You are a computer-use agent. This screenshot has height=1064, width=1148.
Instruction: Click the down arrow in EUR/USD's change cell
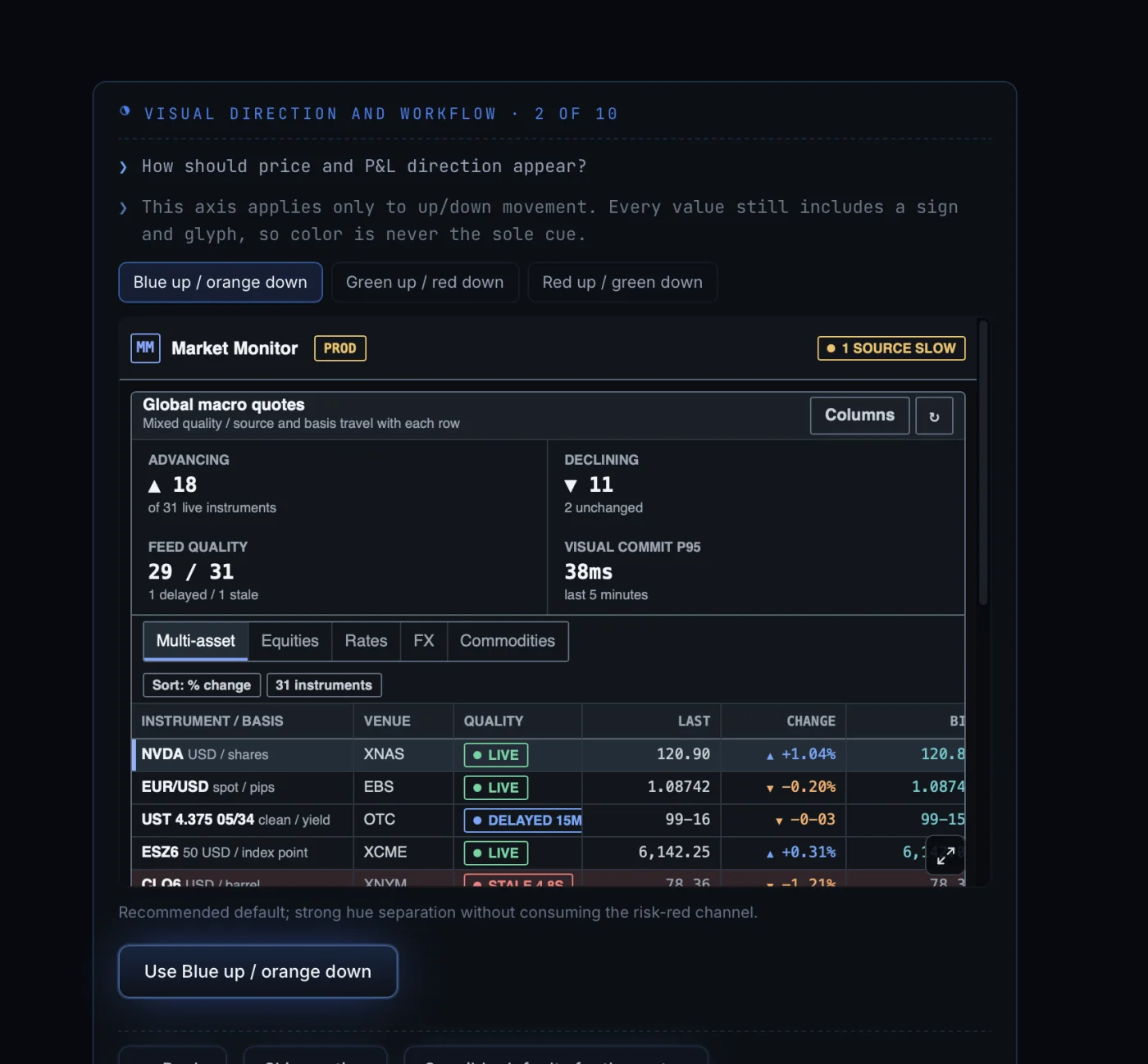770,789
